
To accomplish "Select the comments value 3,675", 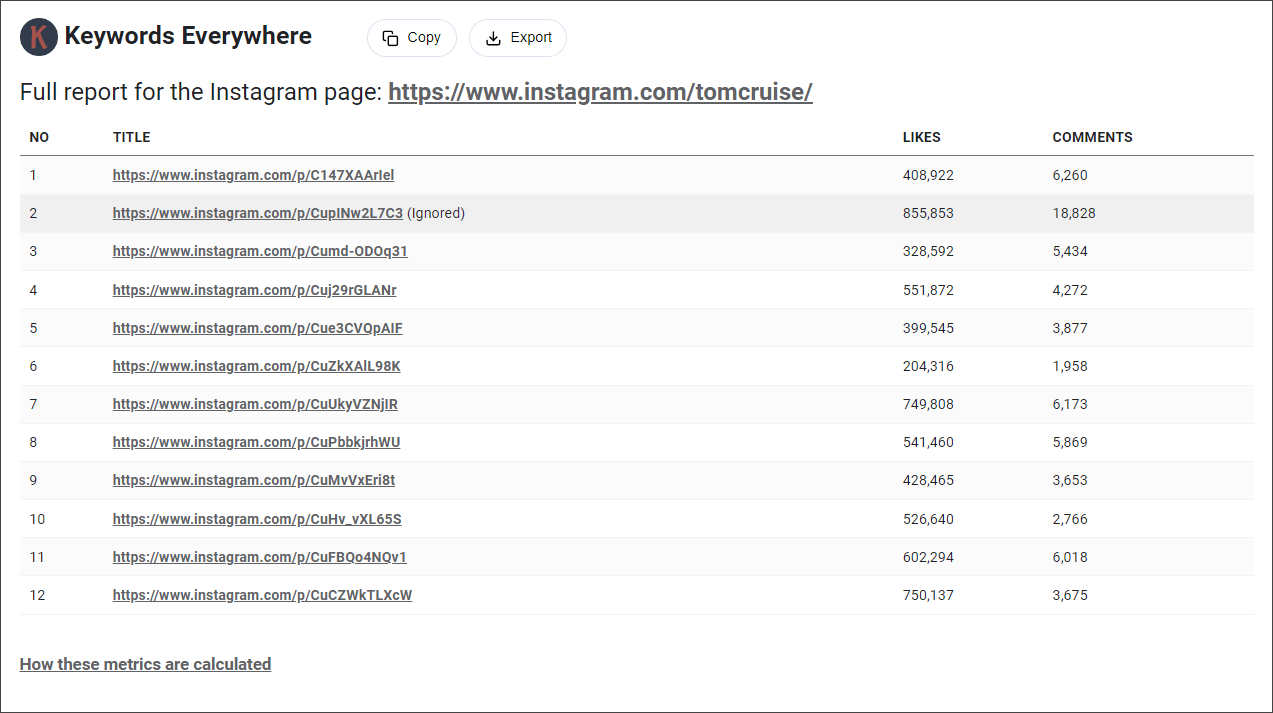I will point(1070,595).
